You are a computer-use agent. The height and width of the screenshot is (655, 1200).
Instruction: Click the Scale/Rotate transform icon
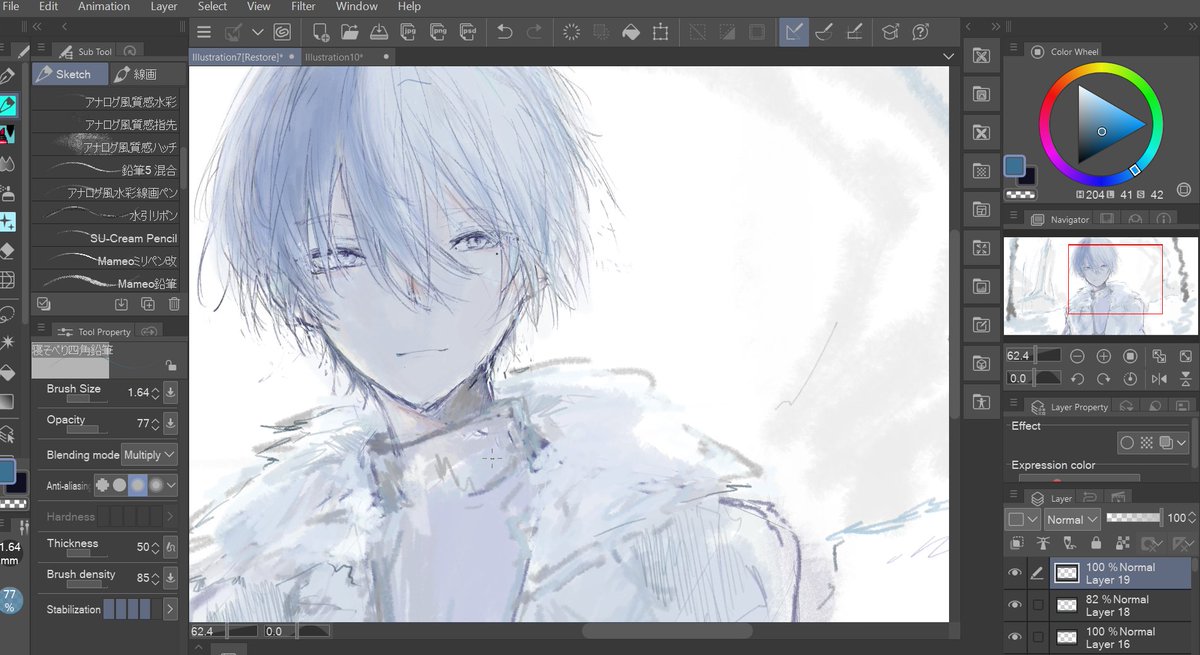point(660,32)
